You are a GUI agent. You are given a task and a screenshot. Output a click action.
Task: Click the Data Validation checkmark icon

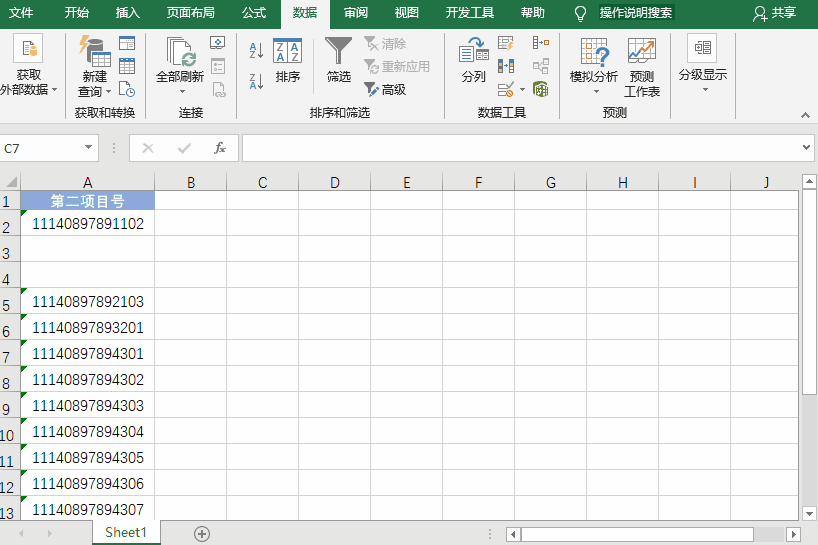pos(506,90)
